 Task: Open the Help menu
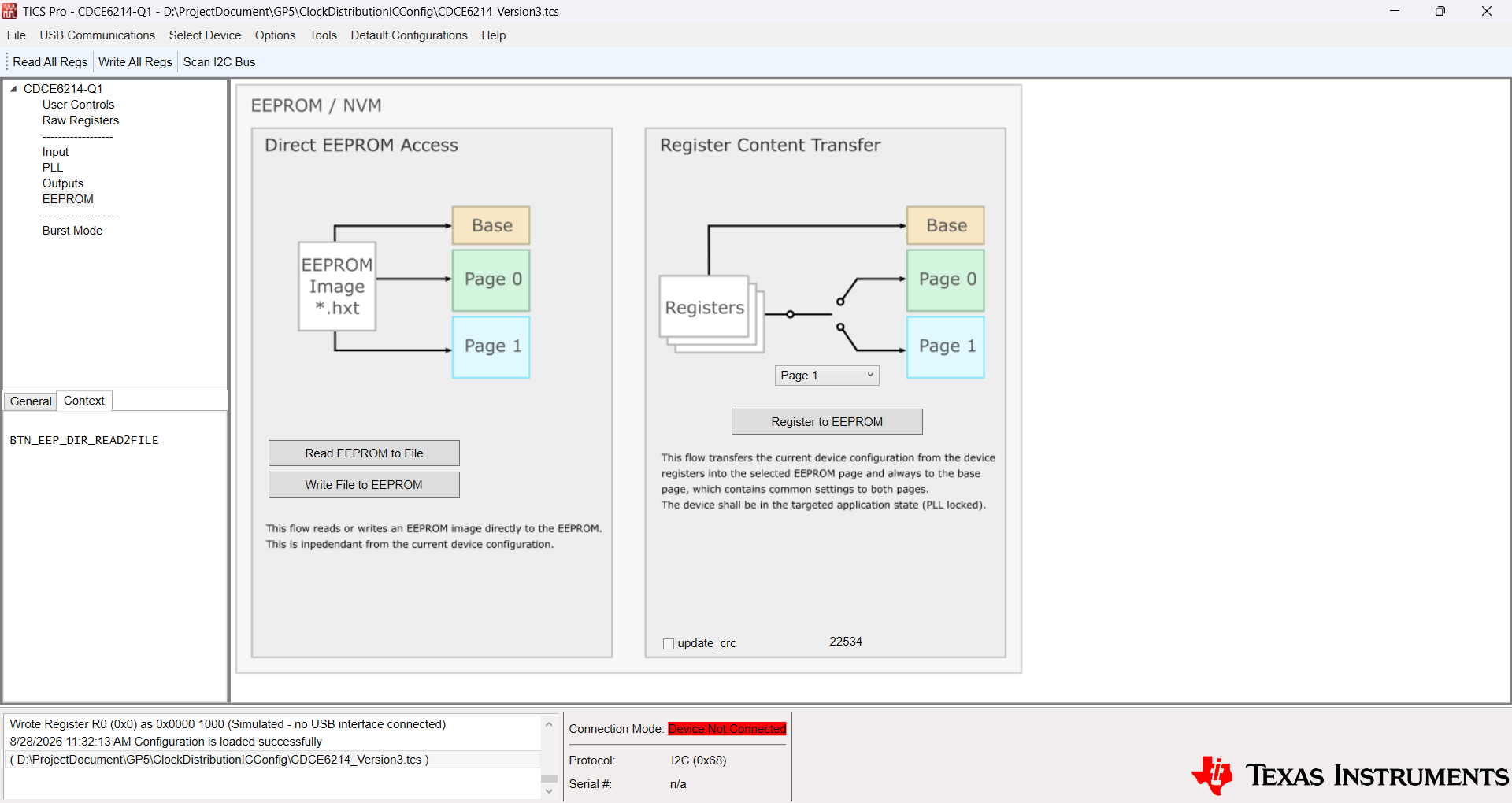click(x=494, y=35)
